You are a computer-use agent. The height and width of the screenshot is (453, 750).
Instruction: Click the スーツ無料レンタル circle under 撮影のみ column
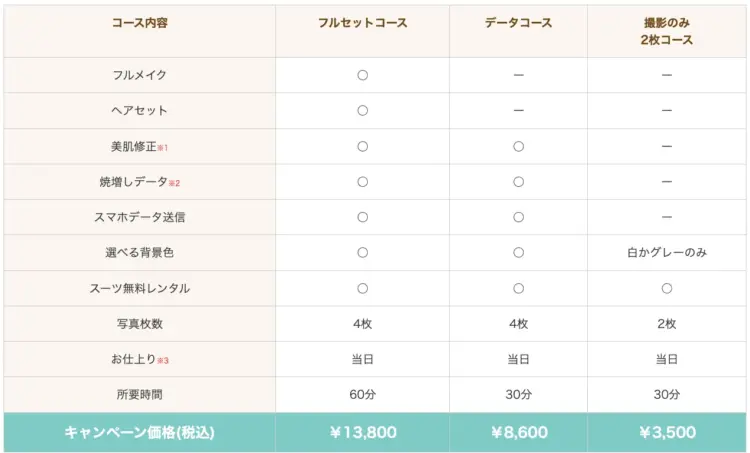click(x=666, y=288)
